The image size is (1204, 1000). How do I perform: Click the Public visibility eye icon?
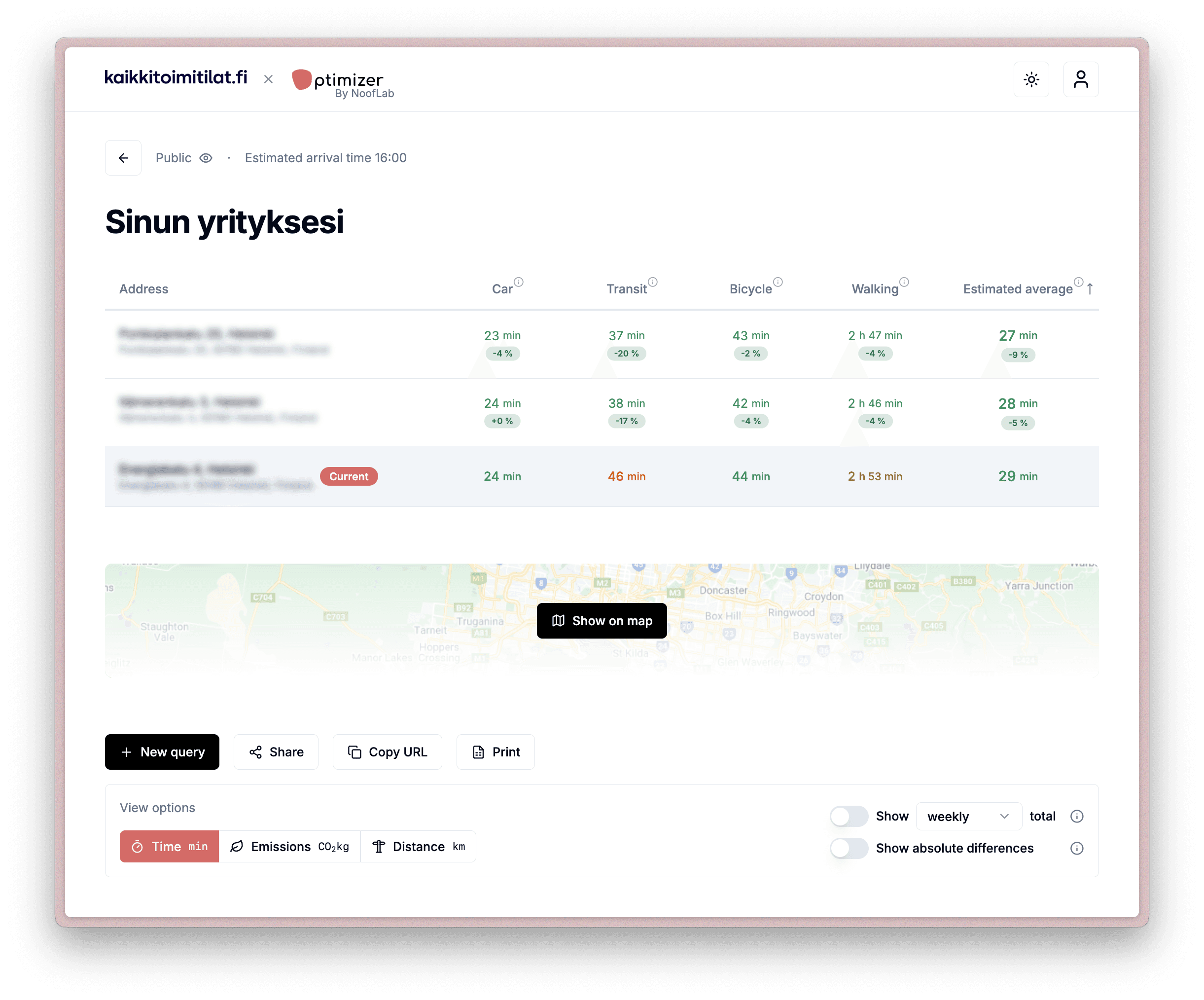pyautogui.click(x=206, y=158)
